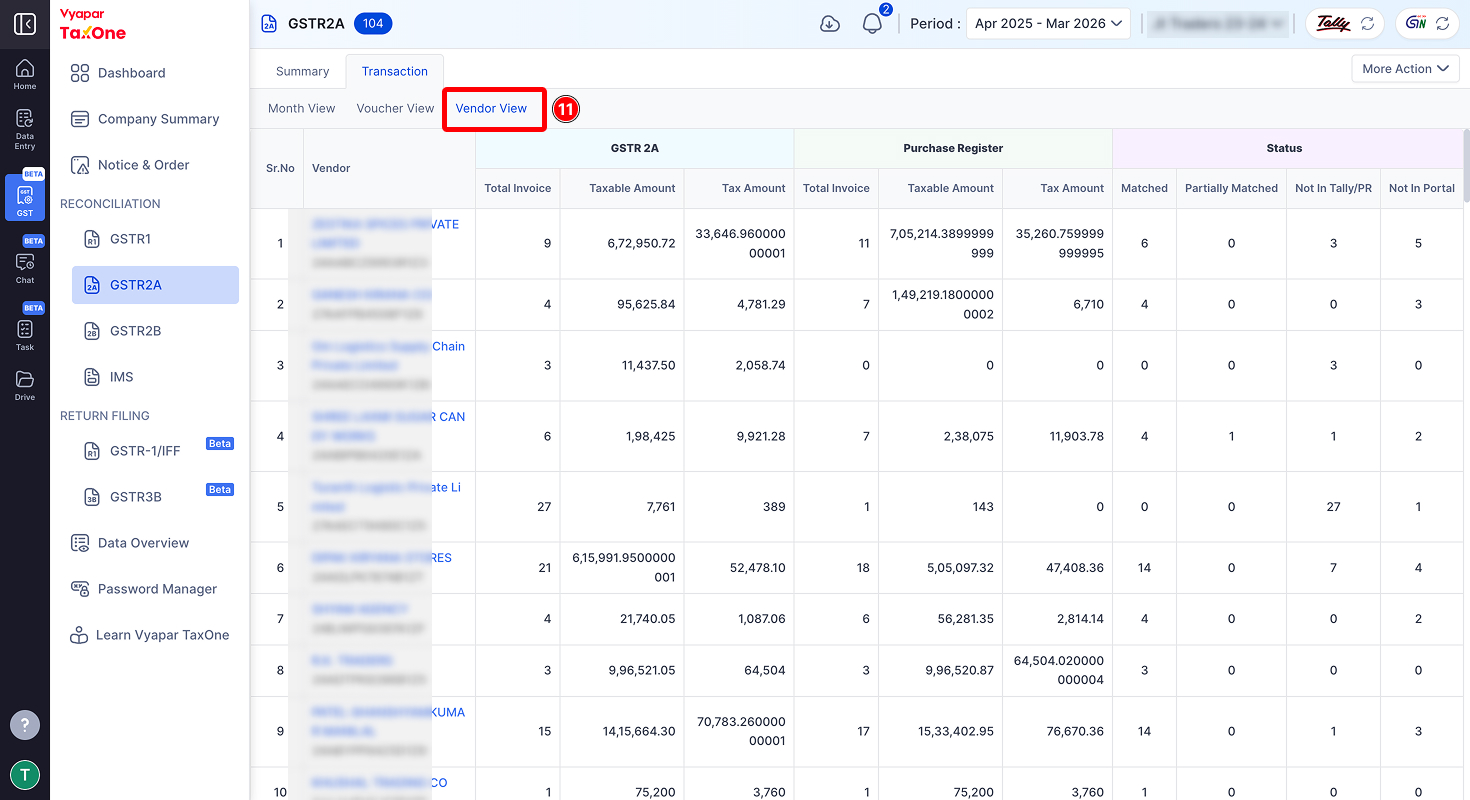1470x800 pixels.
Task: Open GSTR2A reconciliation
Action: point(155,285)
